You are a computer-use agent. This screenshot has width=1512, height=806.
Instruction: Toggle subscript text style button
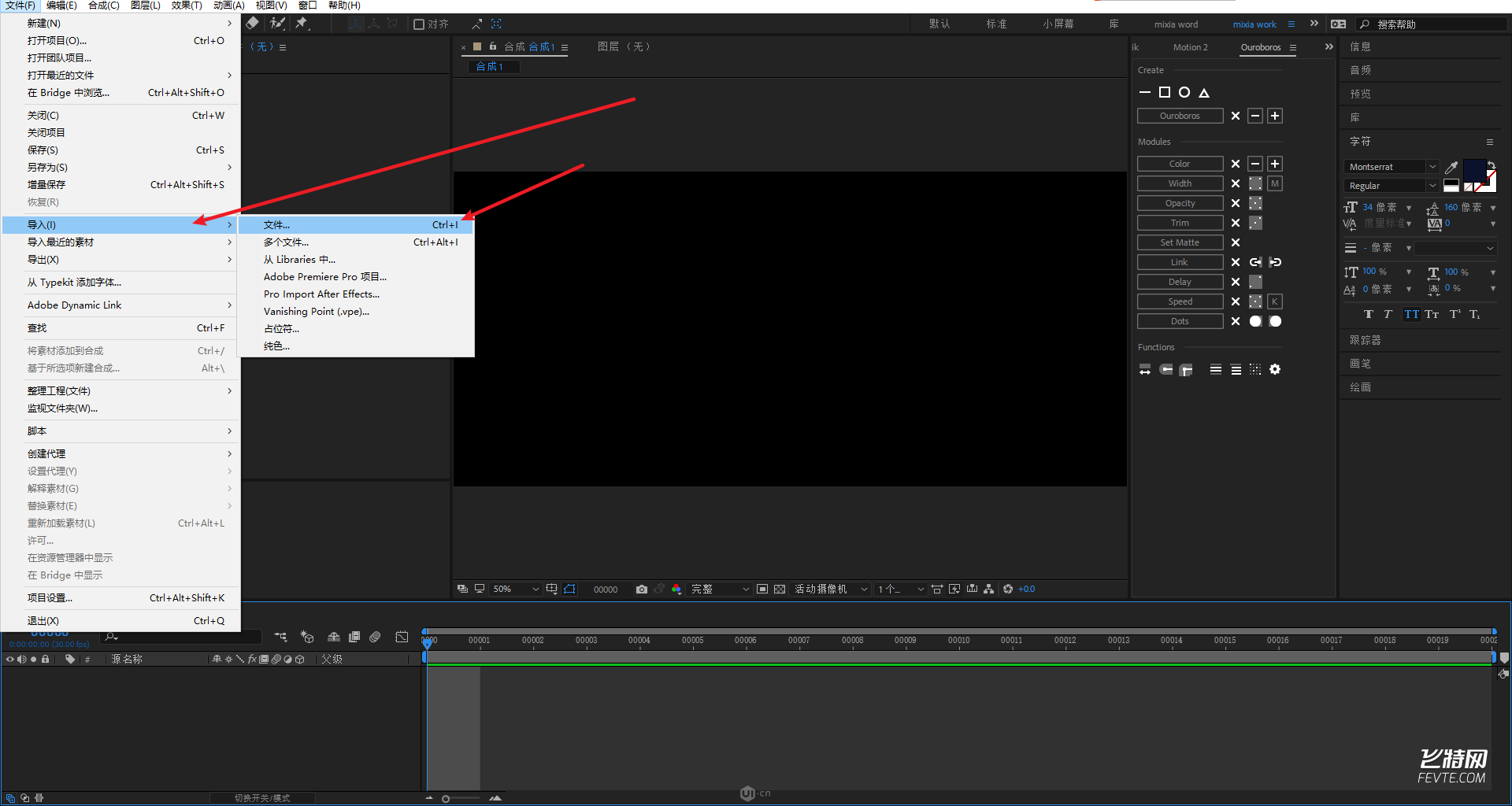1475,314
